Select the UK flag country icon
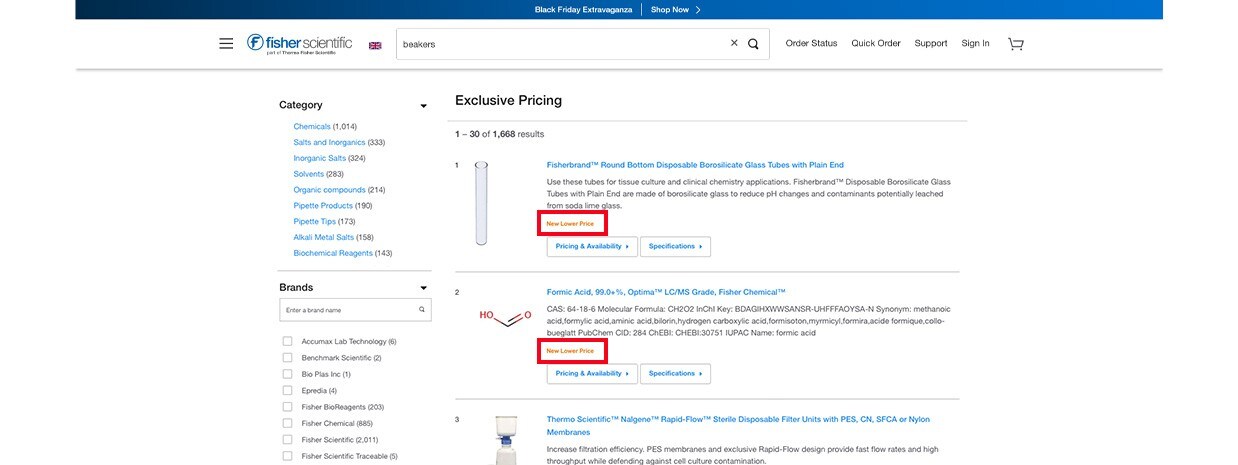This screenshot has height=465, width=1238. (x=375, y=45)
